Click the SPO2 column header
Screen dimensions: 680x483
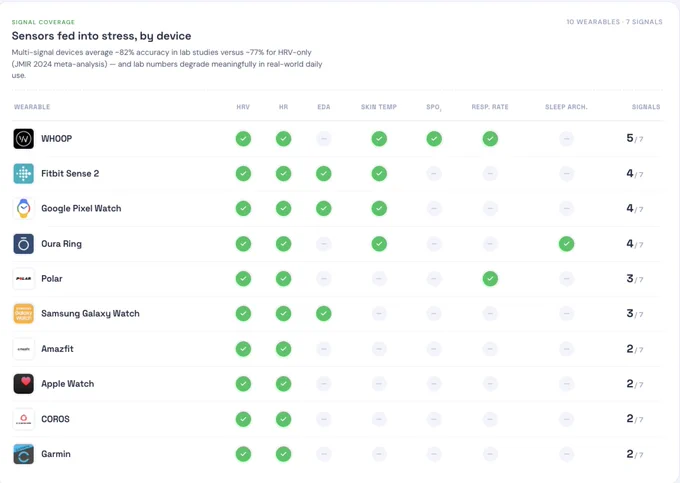434,107
